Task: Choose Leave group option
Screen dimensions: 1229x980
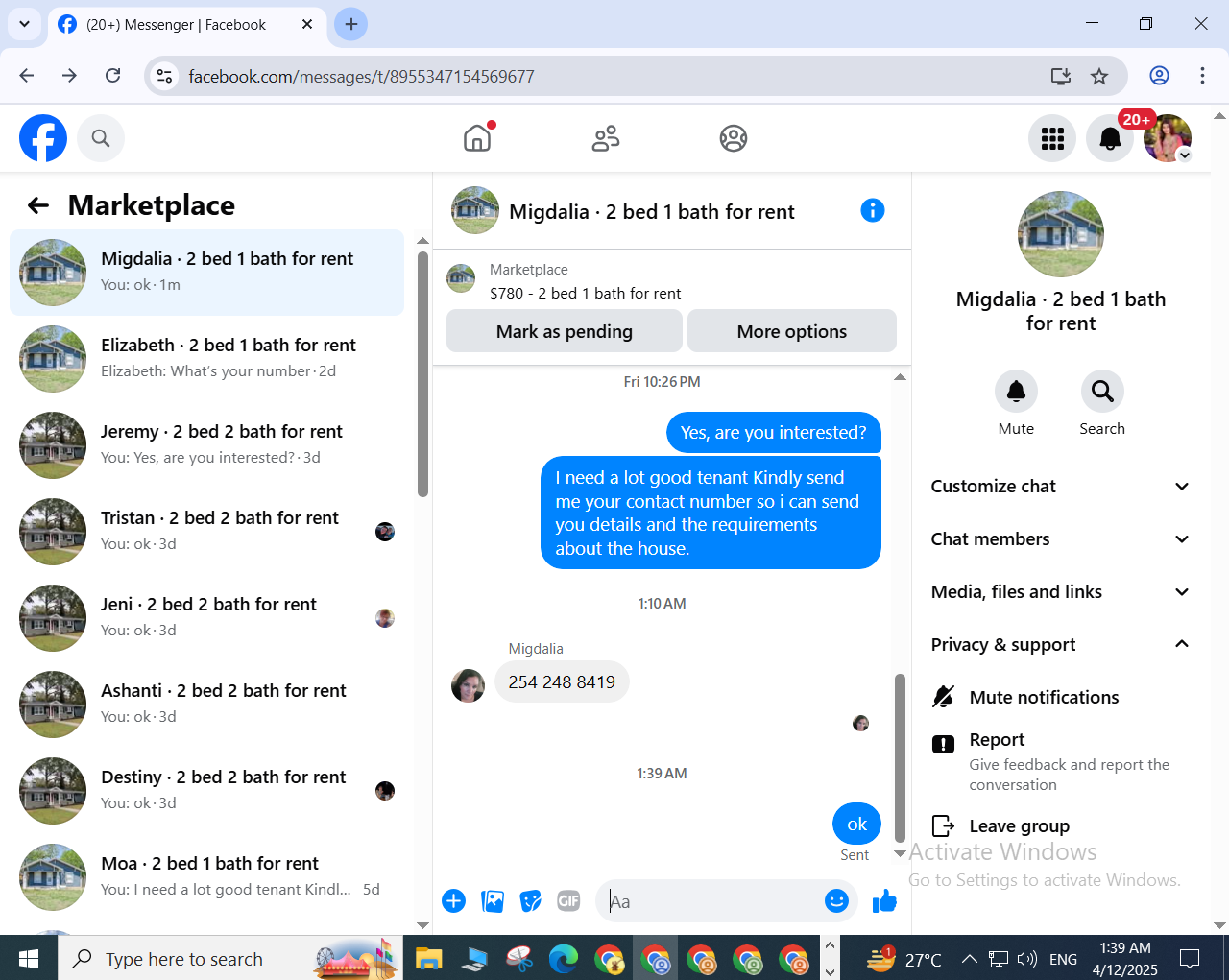Action: click(x=1060, y=826)
